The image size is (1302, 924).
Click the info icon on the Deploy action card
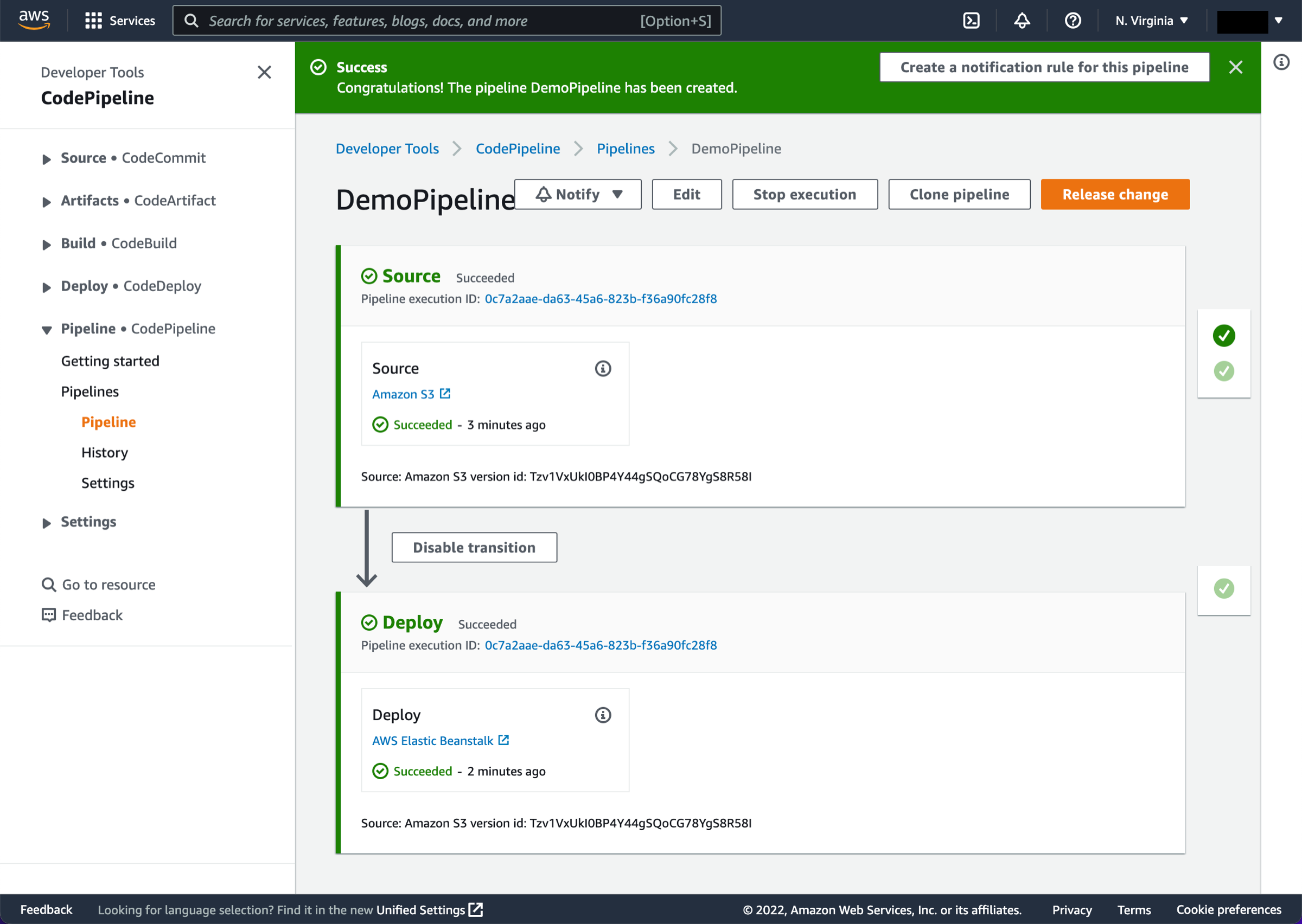pos(603,715)
